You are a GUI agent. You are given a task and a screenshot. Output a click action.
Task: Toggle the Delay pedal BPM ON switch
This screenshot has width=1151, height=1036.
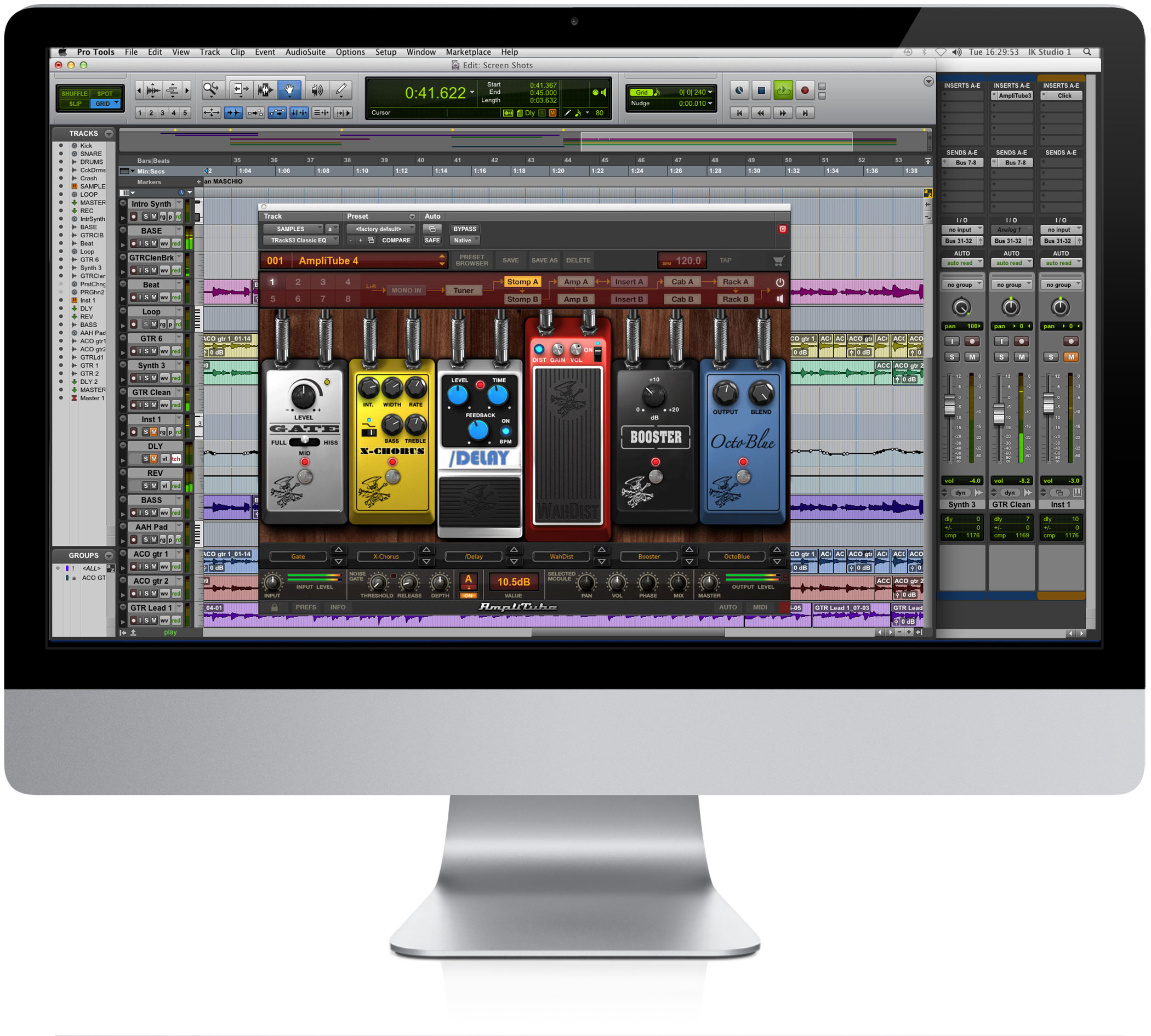pos(505,431)
